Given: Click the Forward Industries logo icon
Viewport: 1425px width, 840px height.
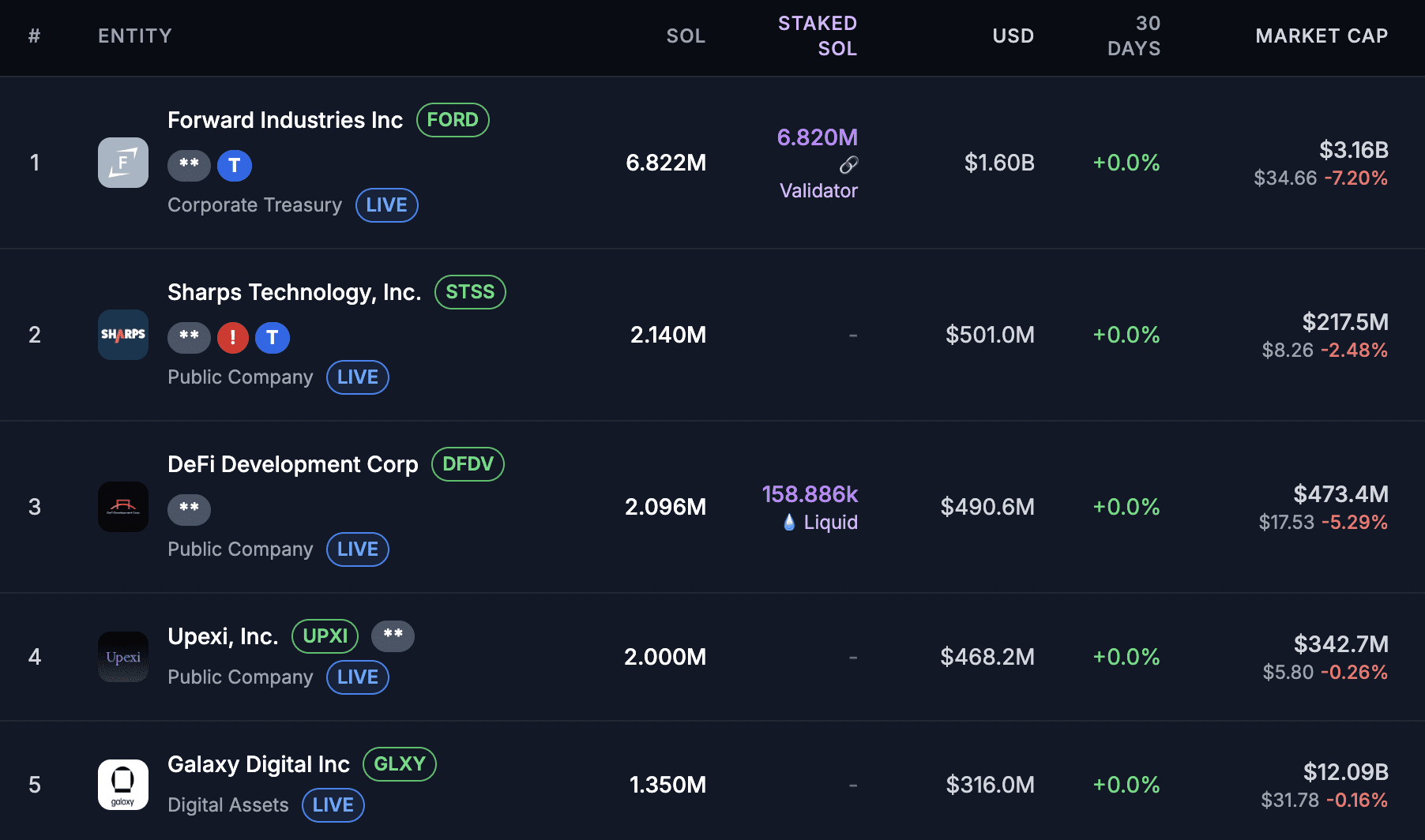Looking at the screenshot, I should 123,163.
